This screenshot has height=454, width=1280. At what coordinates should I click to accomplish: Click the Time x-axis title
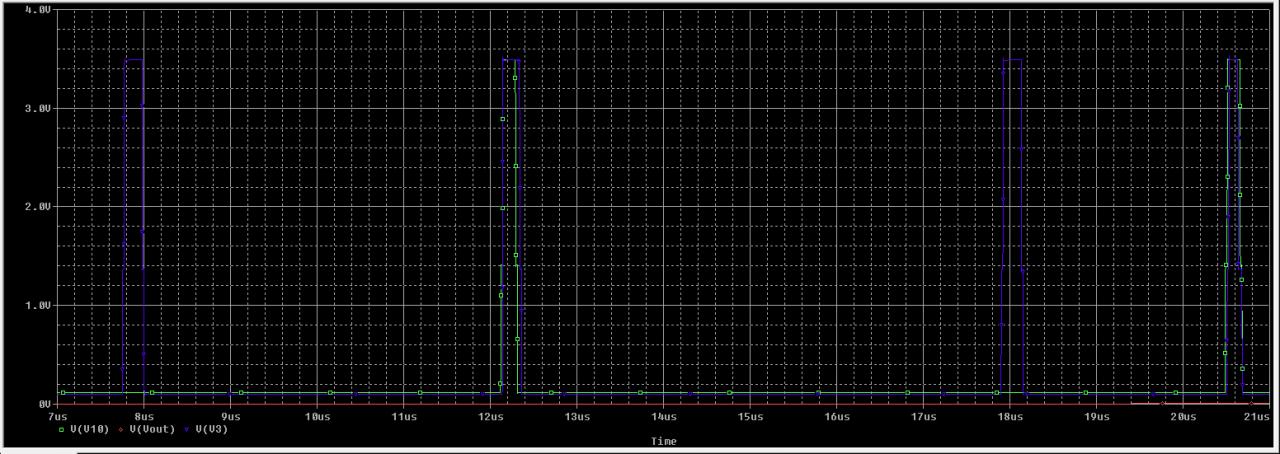(x=664, y=441)
